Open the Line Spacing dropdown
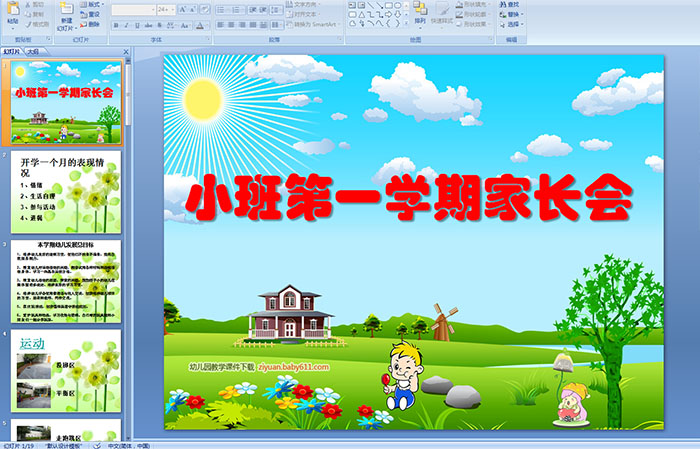 (276, 10)
